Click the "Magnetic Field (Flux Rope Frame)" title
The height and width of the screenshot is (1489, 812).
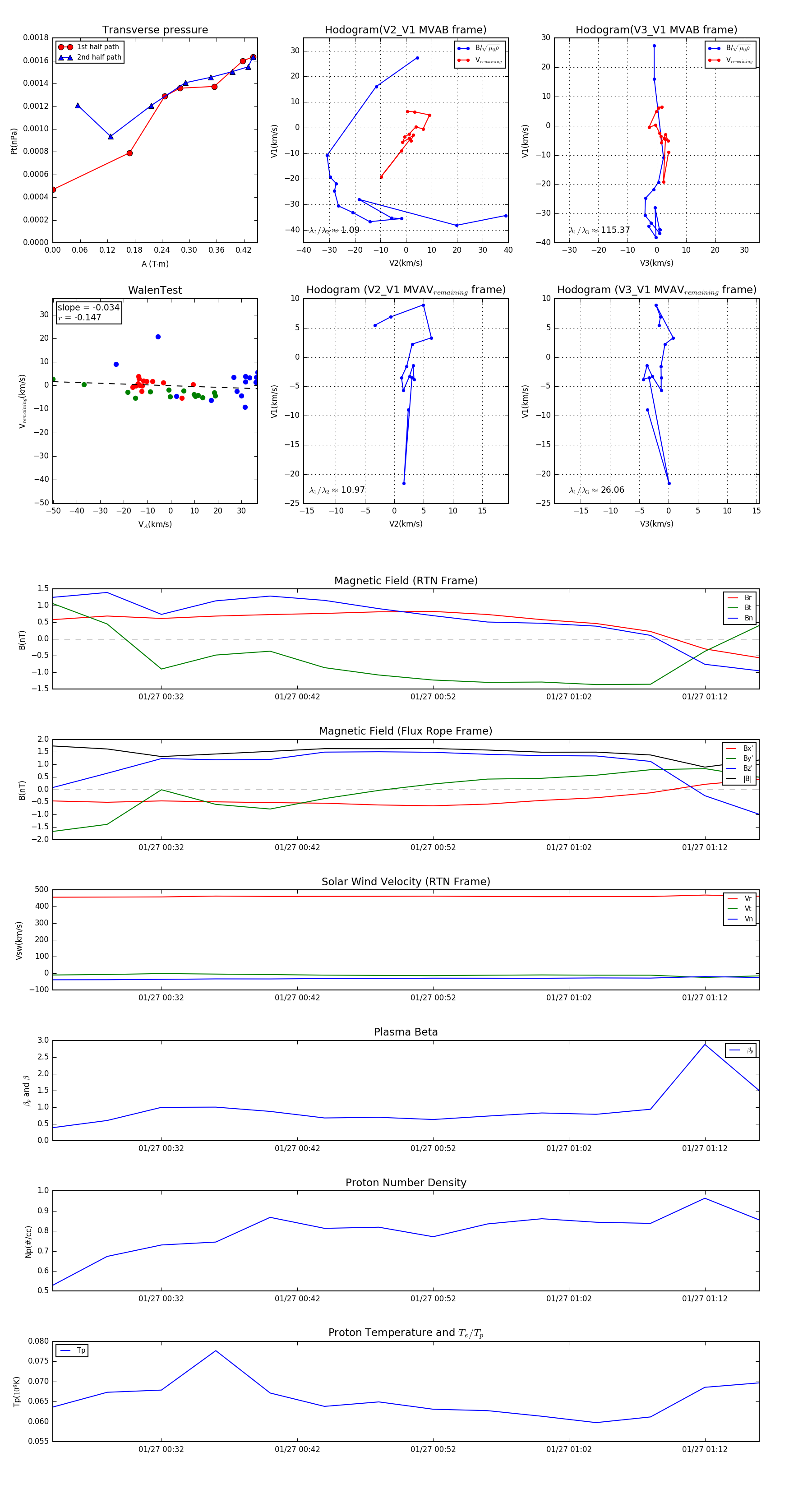pyautogui.click(x=406, y=731)
